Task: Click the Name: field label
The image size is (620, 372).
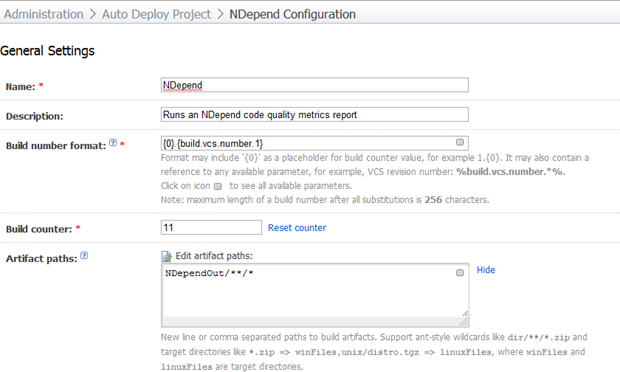Action: click(x=21, y=87)
